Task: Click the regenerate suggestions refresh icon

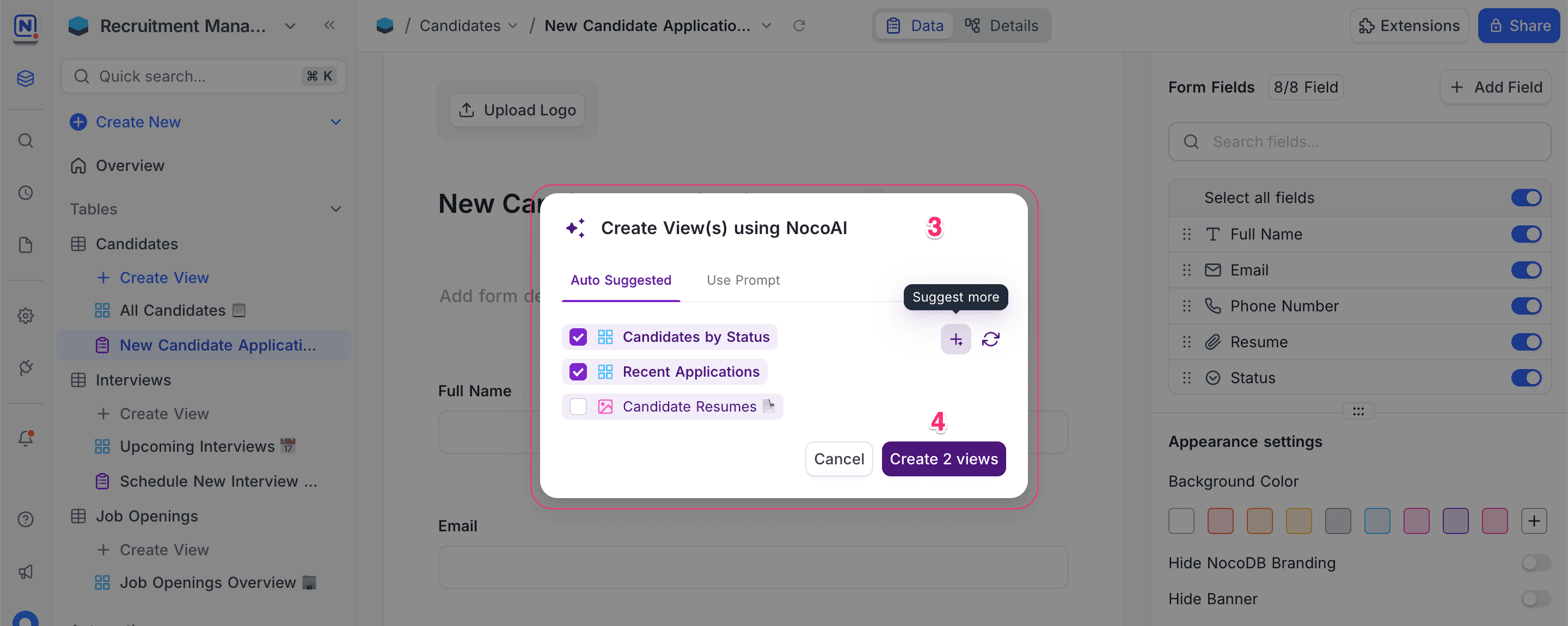Action: pyautogui.click(x=990, y=339)
